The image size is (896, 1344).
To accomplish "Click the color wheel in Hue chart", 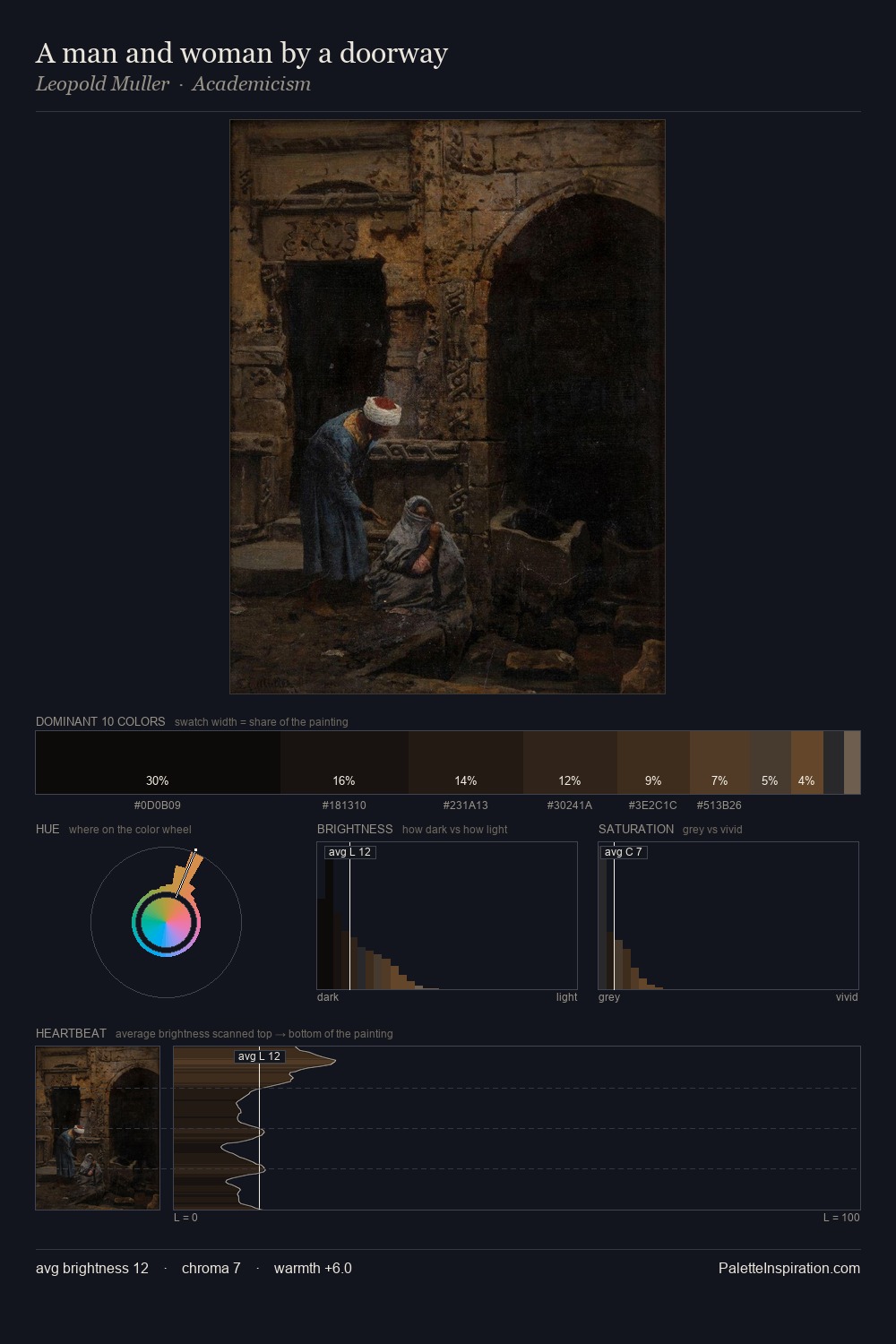I will (x=166, y=923).
